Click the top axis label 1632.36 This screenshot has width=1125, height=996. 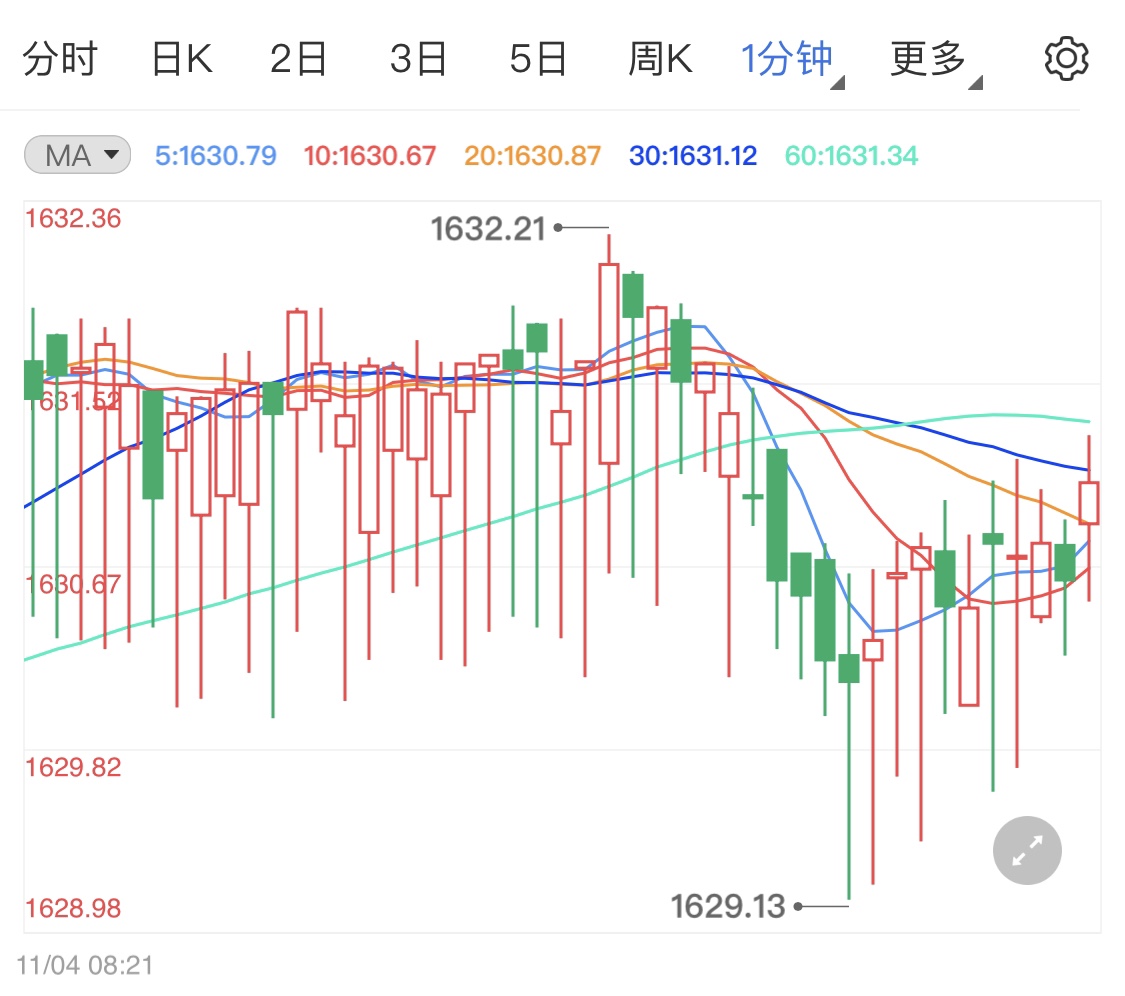click(x=73, y=218)
